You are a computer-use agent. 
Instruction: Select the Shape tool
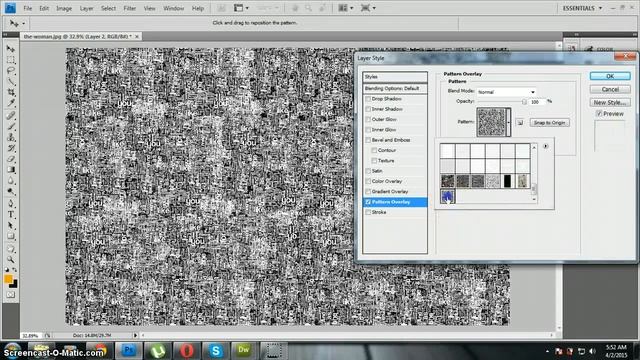click(11, 236)
